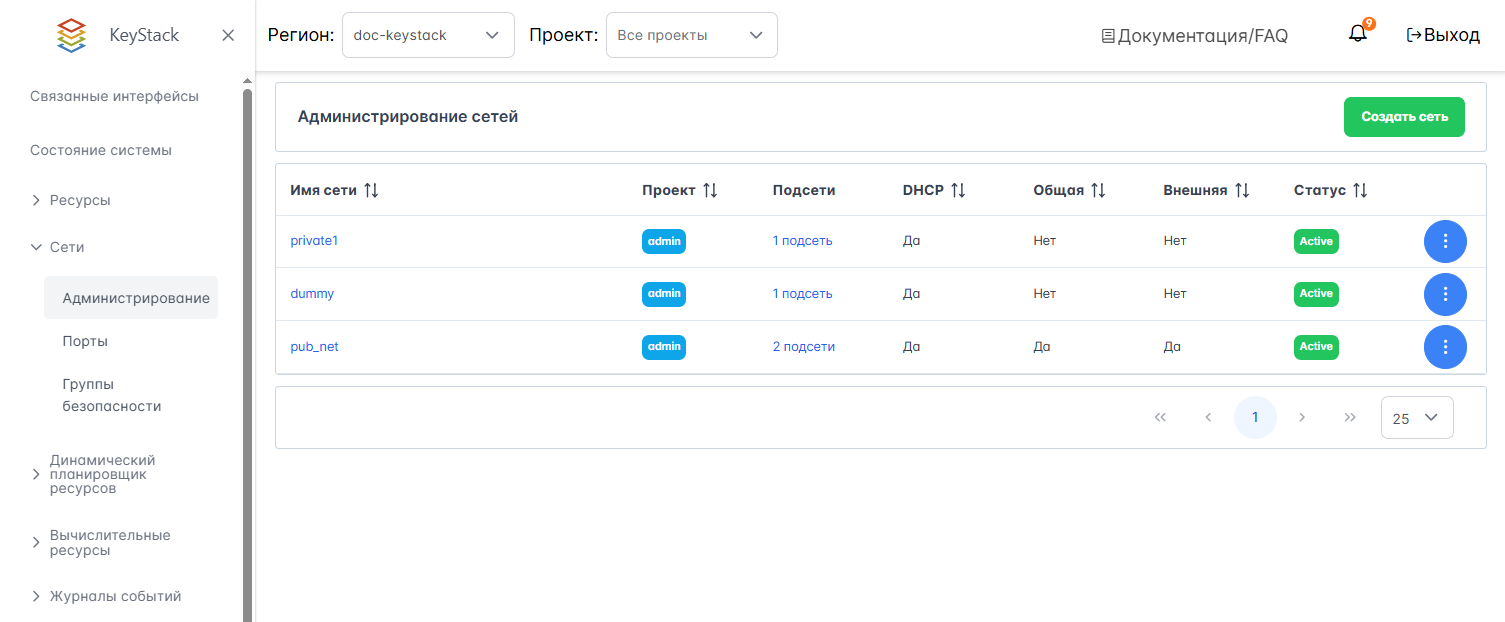
Task: Close the sidebar with the X icon
Action: tap(228, 35)
